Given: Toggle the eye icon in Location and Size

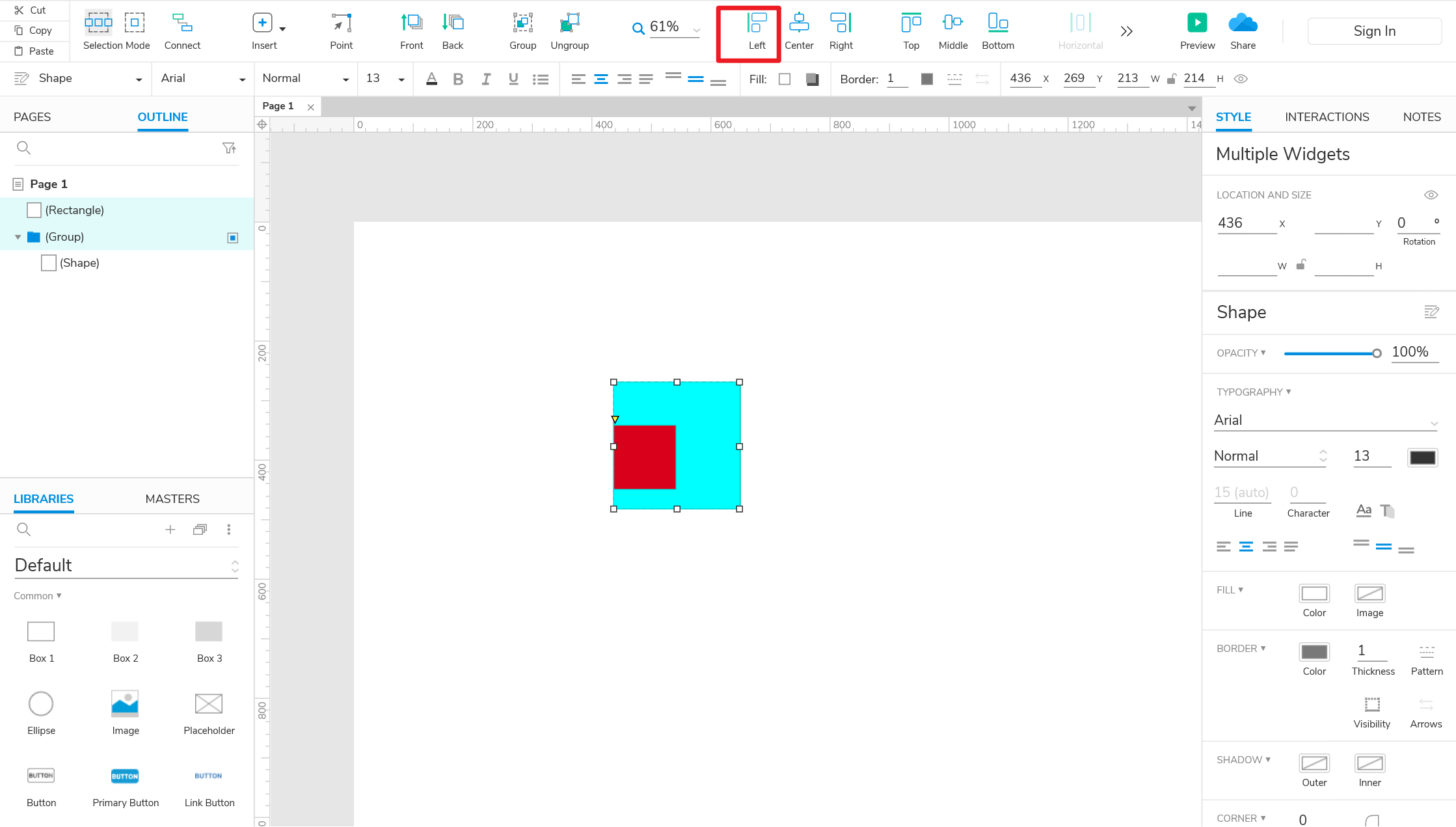Looking at the screenshot, I should coord(1431,195).
